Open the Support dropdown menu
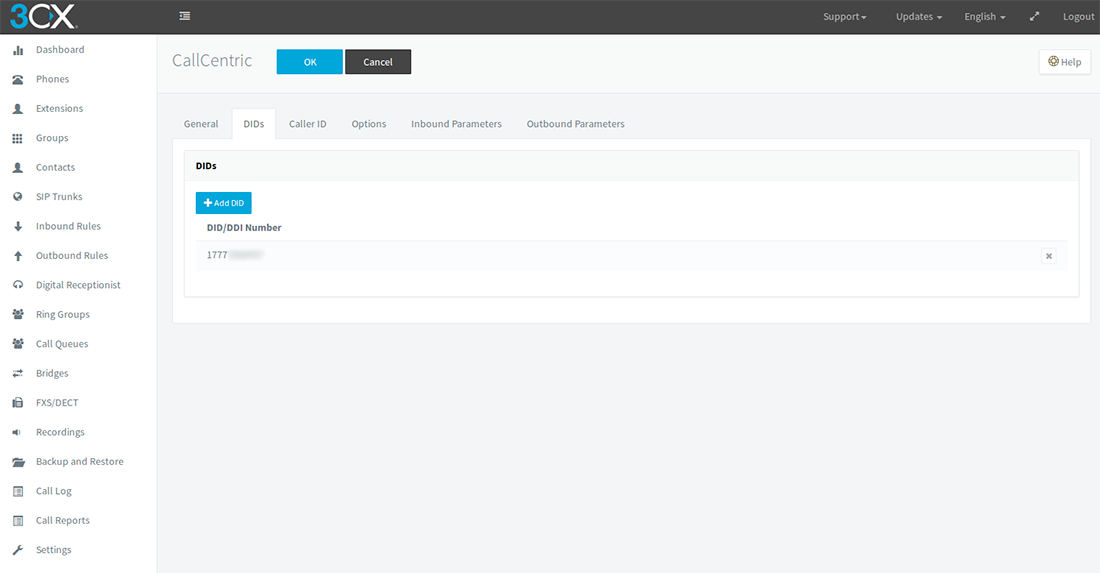 tap(844, 17)
